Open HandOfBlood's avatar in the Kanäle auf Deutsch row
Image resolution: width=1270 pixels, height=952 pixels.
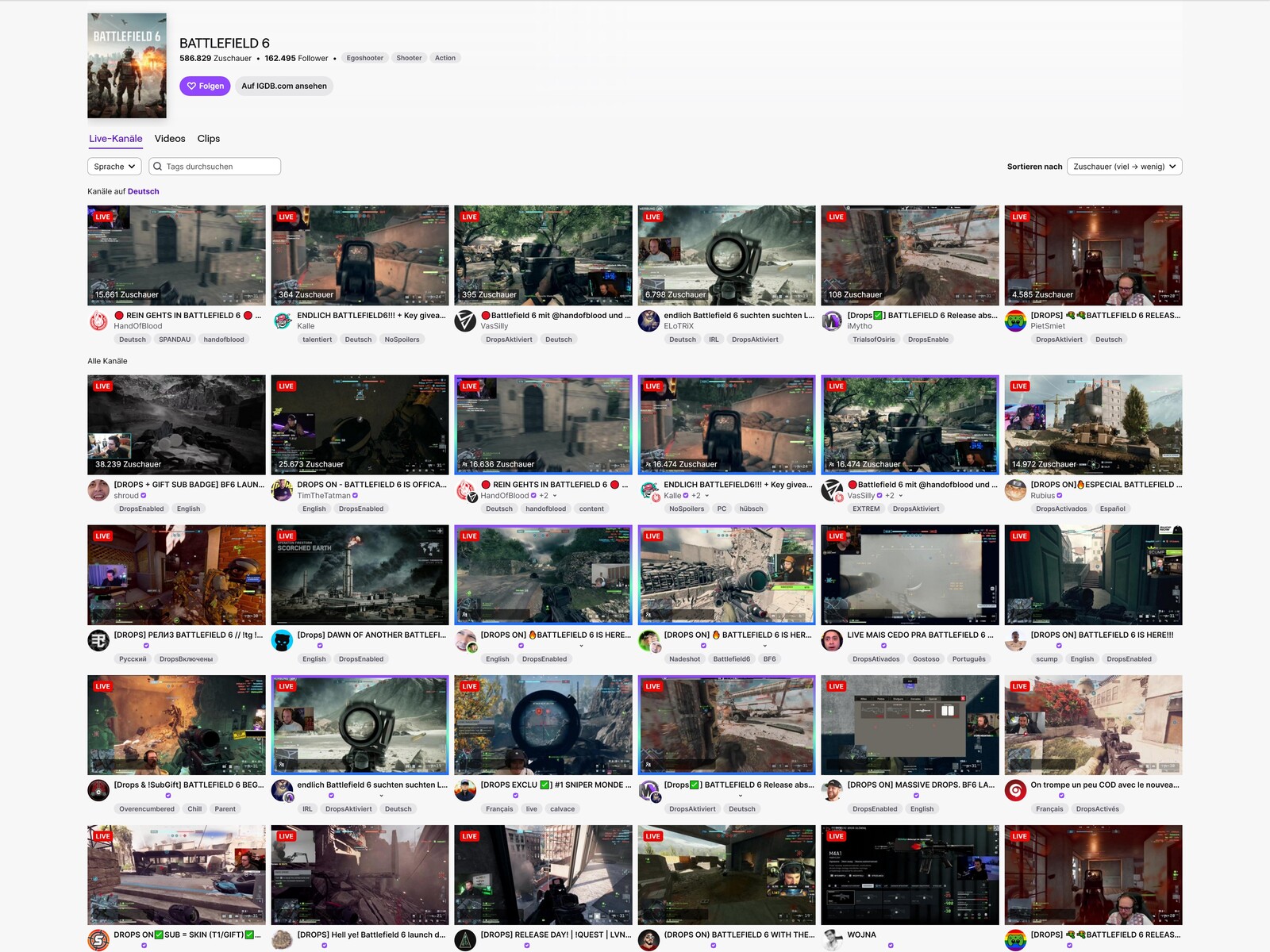click(x=98, y=321)
